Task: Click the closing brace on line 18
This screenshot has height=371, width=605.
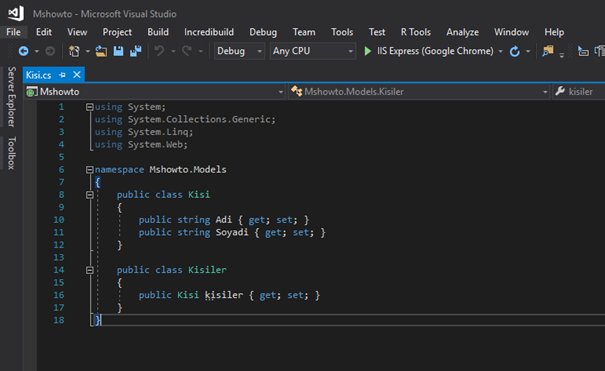Action: (98, 320)
